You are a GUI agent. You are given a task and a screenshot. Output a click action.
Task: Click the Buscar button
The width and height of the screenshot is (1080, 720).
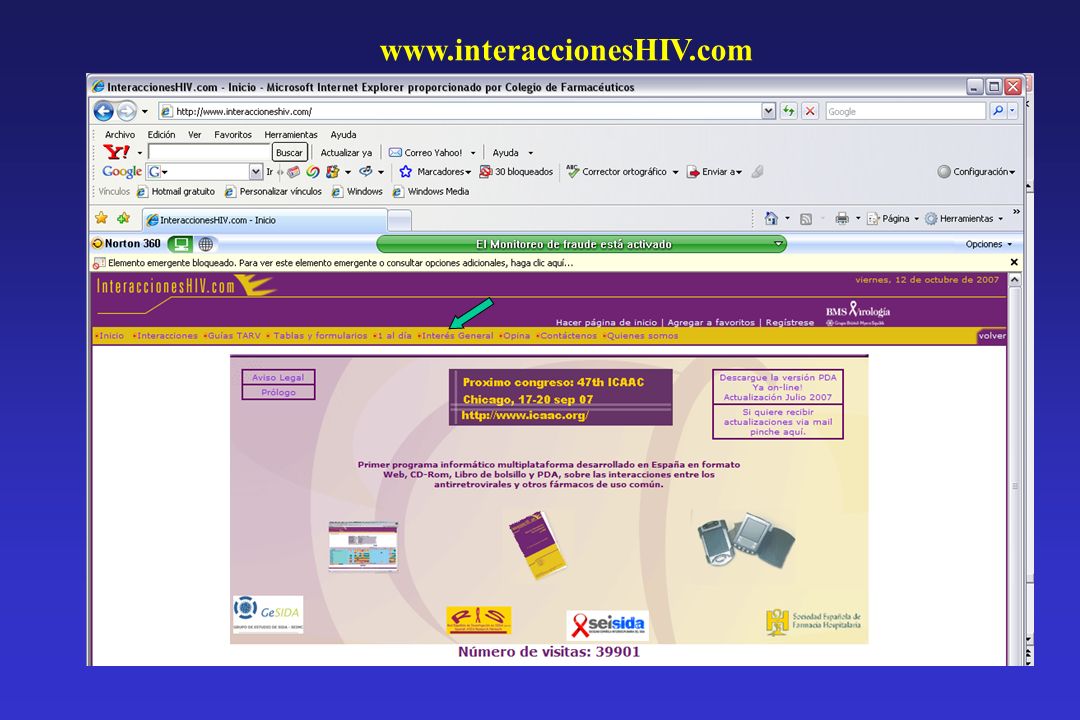[289, 153]
